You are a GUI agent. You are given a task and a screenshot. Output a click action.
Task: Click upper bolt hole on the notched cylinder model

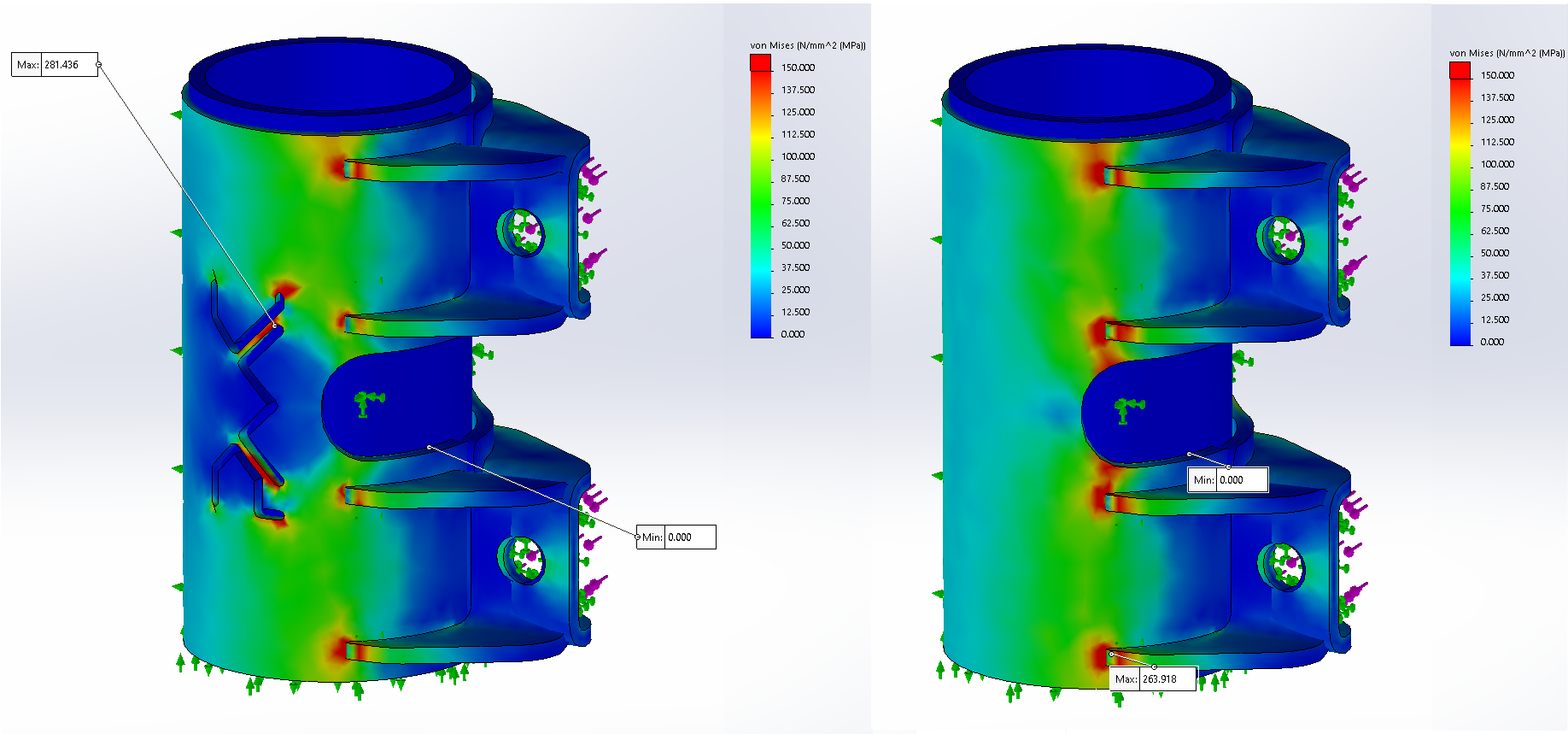pyautogui.click(x=521, y=232)
